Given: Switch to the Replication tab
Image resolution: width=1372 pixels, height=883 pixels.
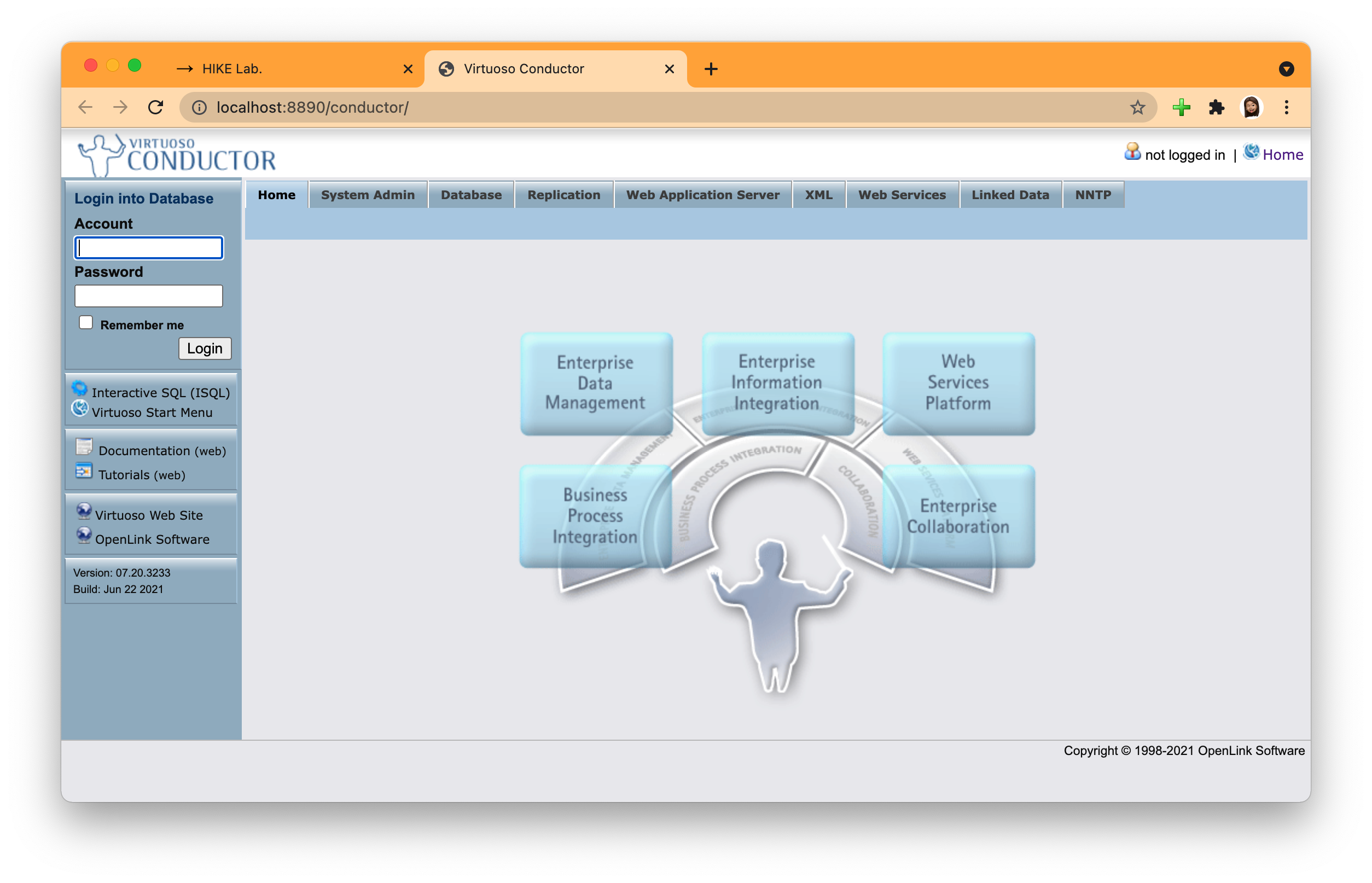Looking at the screenshot, I should tap(563, 195).
